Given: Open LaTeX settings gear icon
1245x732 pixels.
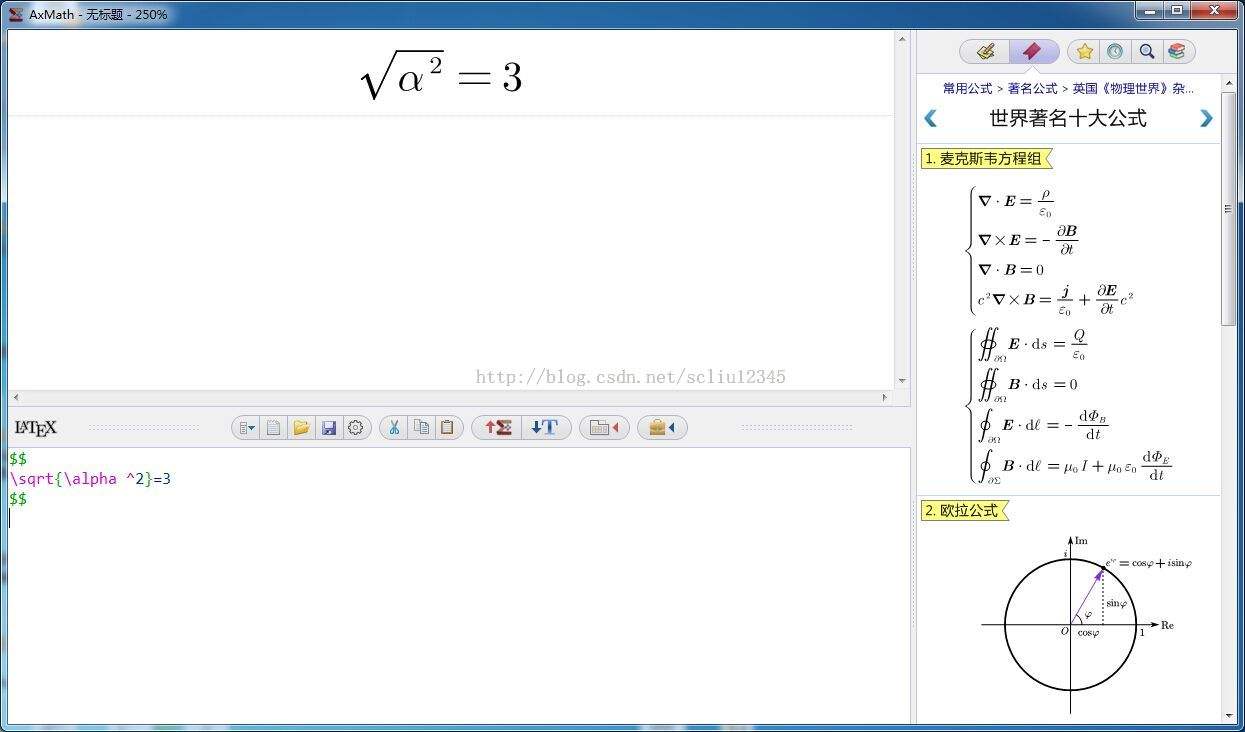Looking at the screenshot, I should coord(355,428).
